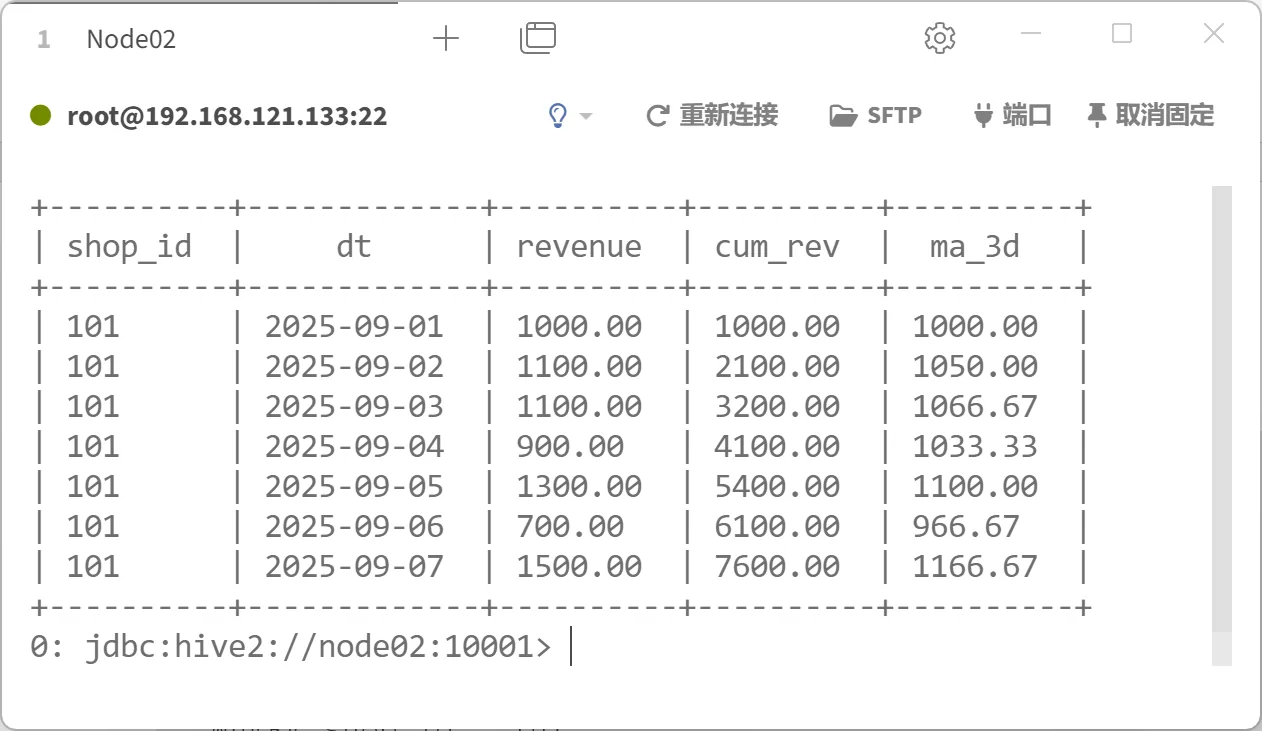
Task: Click the cum_rev value 7600.00
Action: pyautogui.click(x=777, y=566)
